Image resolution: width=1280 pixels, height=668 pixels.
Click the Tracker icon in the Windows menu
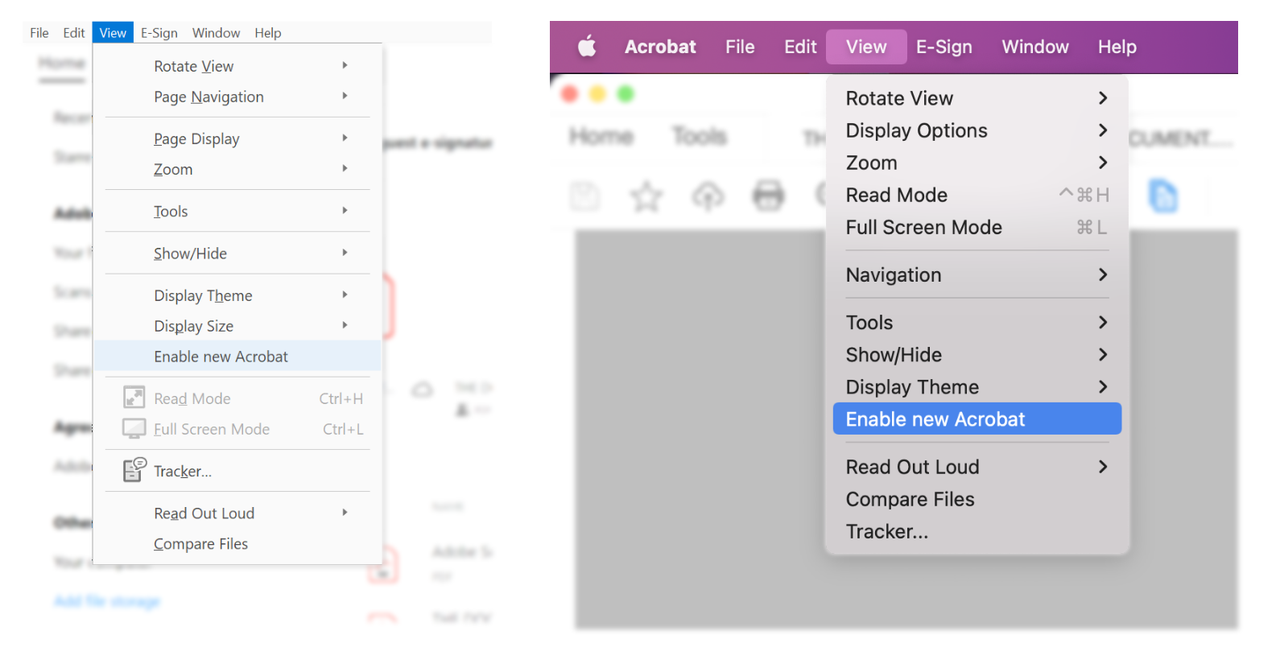tap(134, 470)
